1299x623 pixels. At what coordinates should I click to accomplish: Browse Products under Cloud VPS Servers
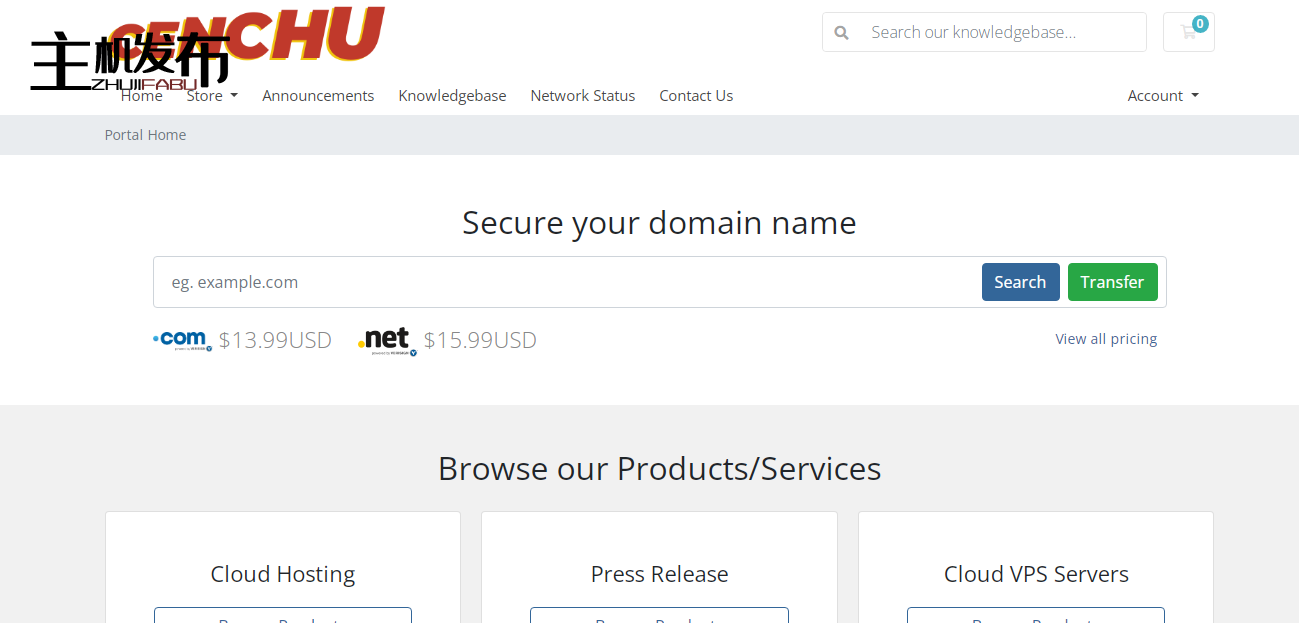click(1035, 617)
